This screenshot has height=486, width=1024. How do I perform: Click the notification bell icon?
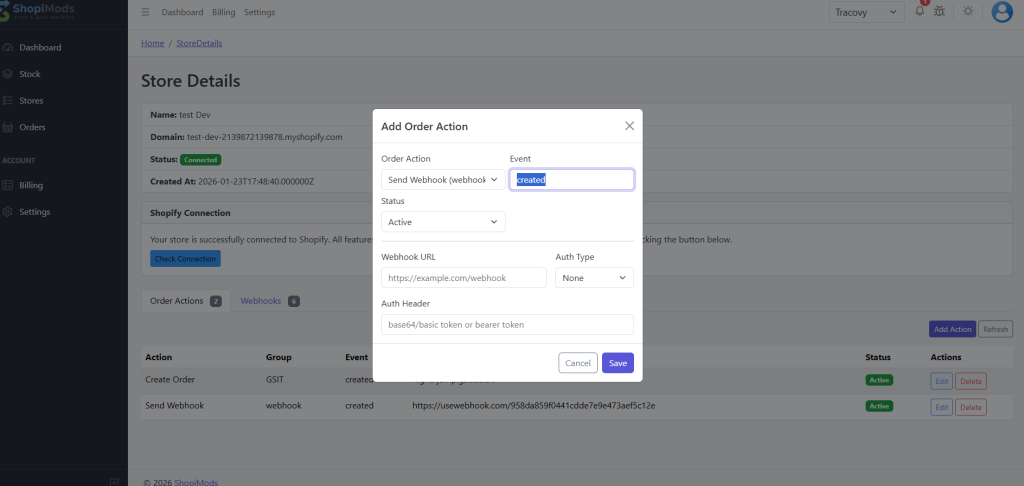[920, 11]
